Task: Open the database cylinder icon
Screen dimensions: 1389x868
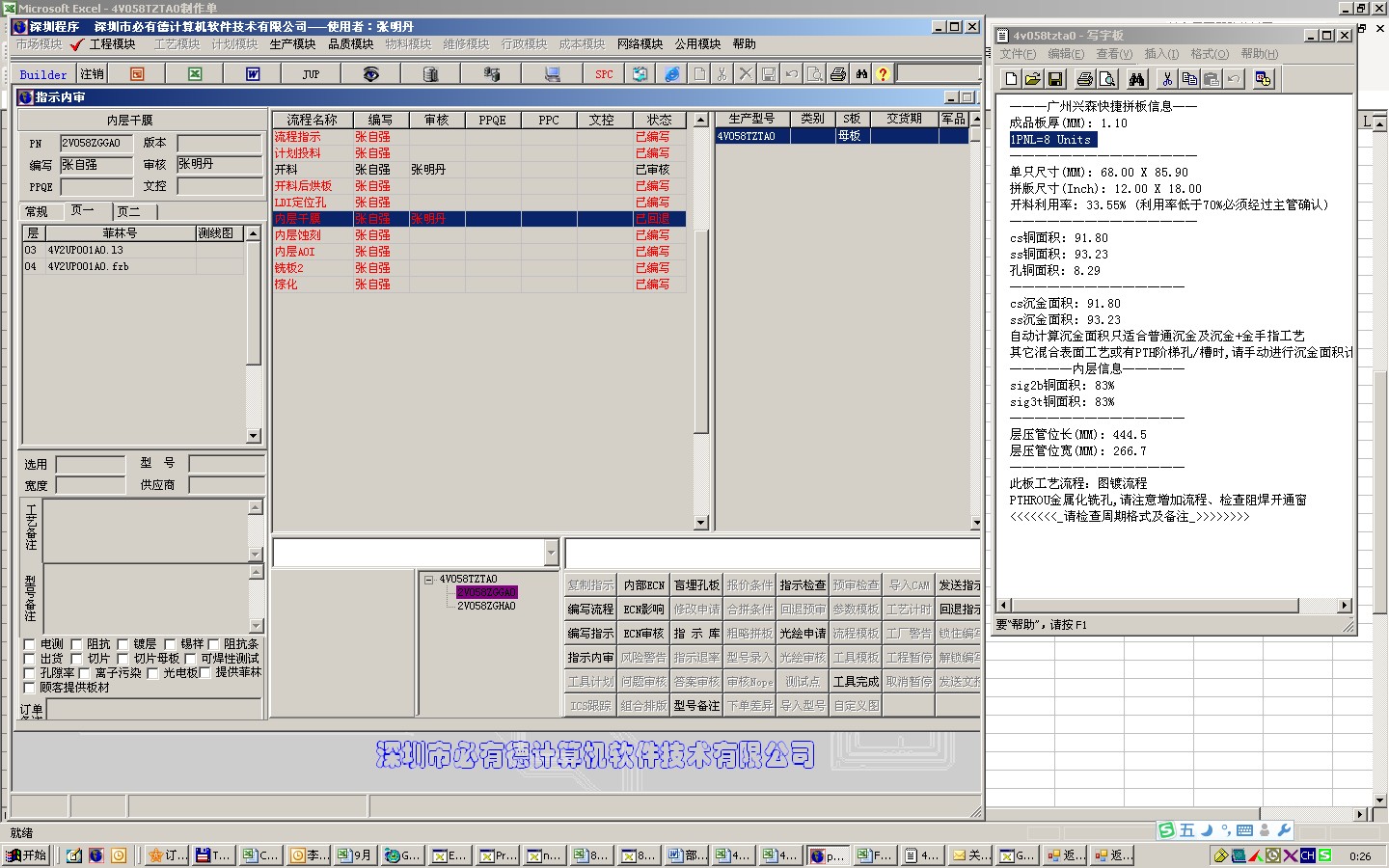Action: click(x=430, y=73)
